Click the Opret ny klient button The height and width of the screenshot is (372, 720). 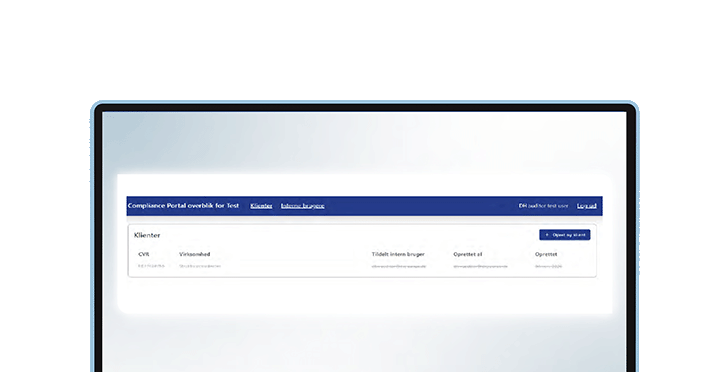(x=565, y=235)
